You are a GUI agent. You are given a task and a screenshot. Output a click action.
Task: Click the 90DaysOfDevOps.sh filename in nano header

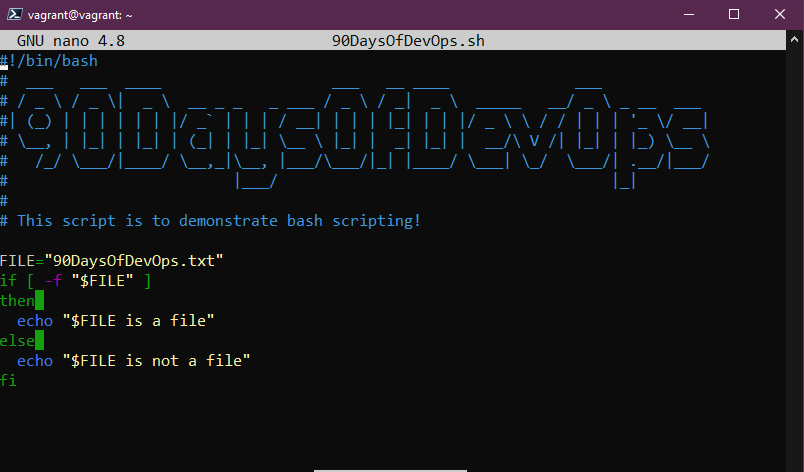pyautogui.click(x=407, y=42)
